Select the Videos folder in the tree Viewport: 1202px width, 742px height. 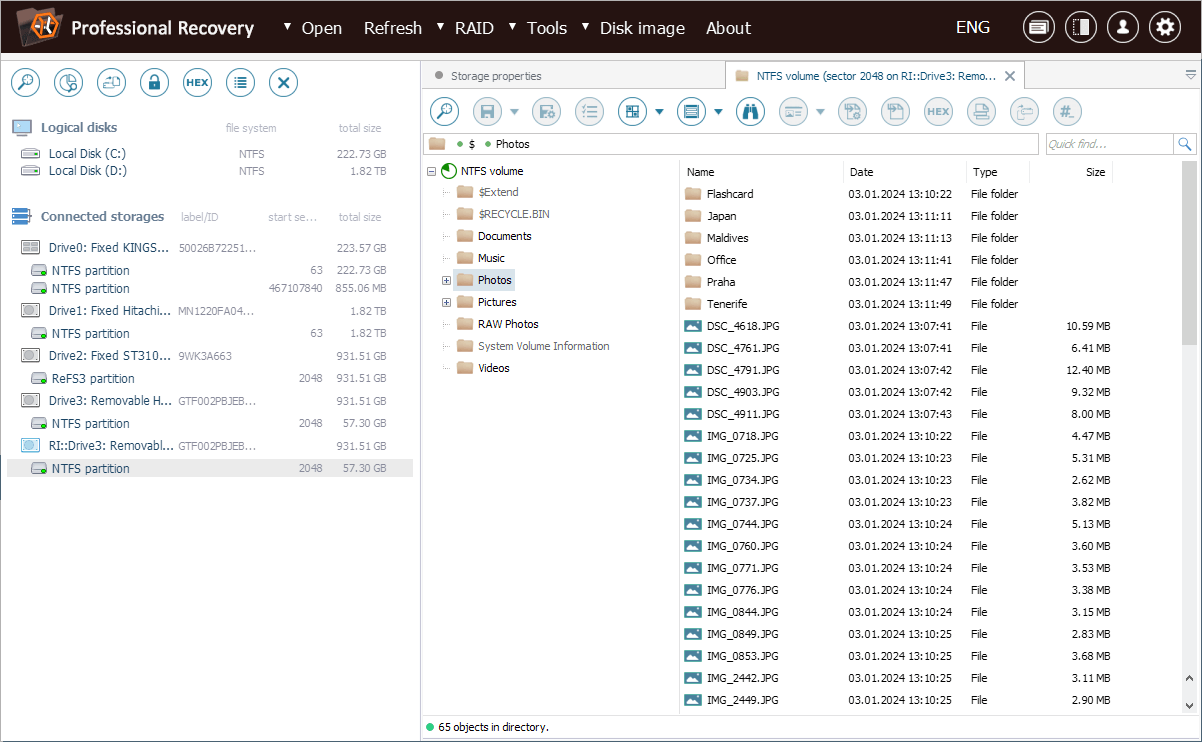tap(493, 368)
